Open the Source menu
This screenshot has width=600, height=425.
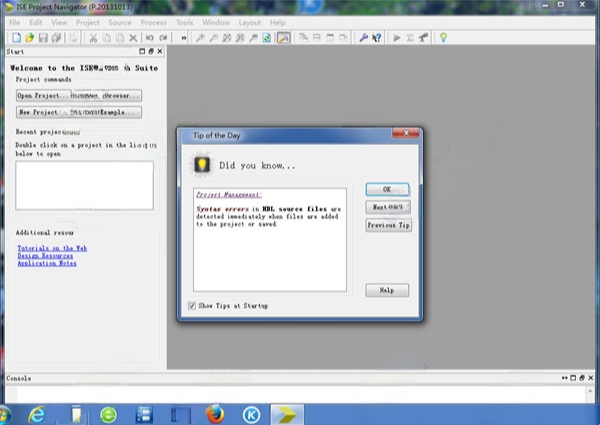120,23
